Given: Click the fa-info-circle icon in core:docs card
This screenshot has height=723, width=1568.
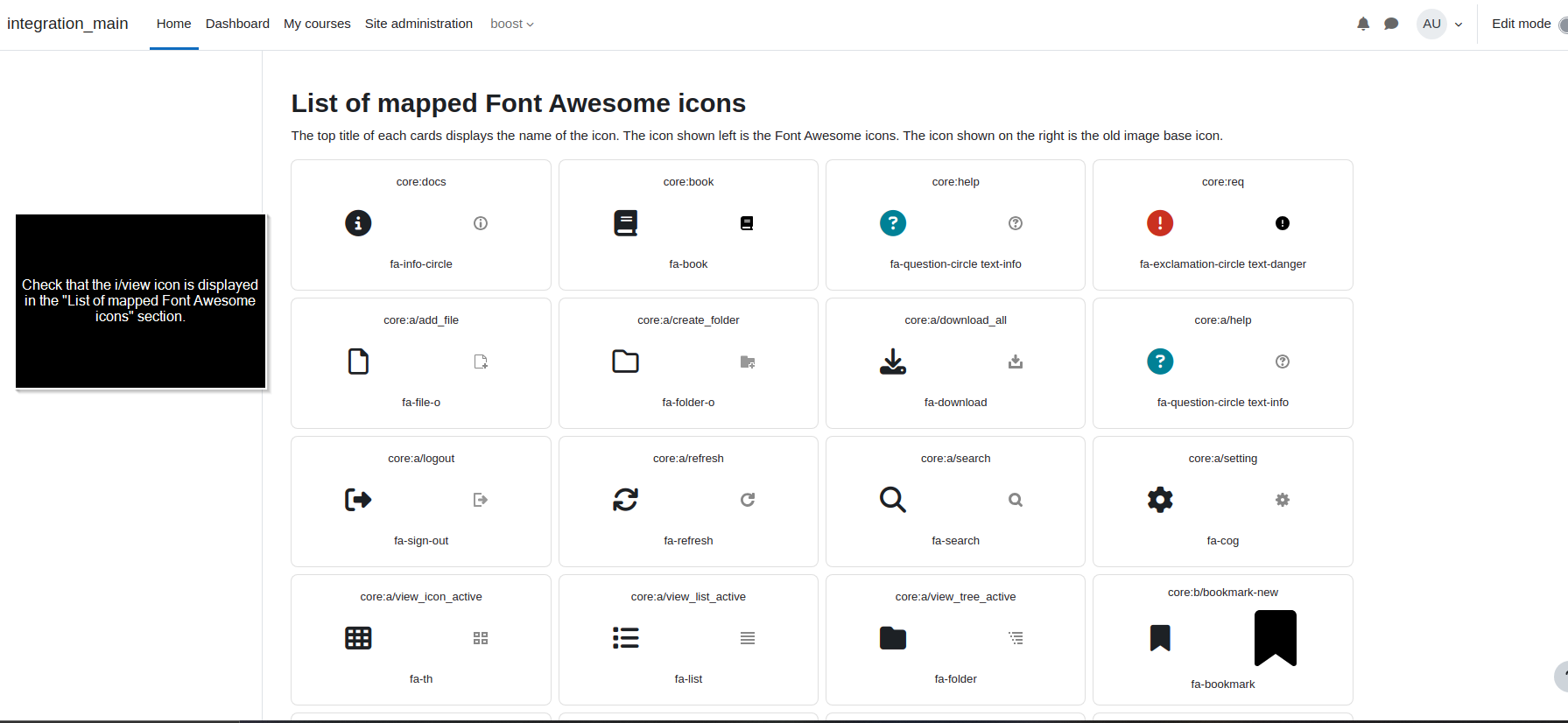Looking at the screenshot, I should pyautogui.click(x=358, y=223).
